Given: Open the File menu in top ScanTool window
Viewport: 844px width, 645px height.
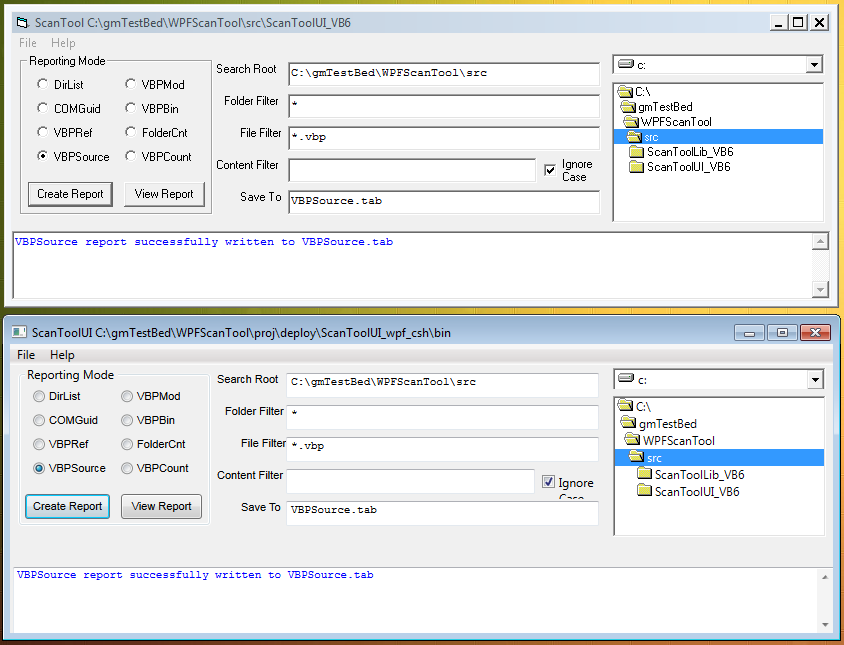Looking at the screenshot, I should 28,43.
